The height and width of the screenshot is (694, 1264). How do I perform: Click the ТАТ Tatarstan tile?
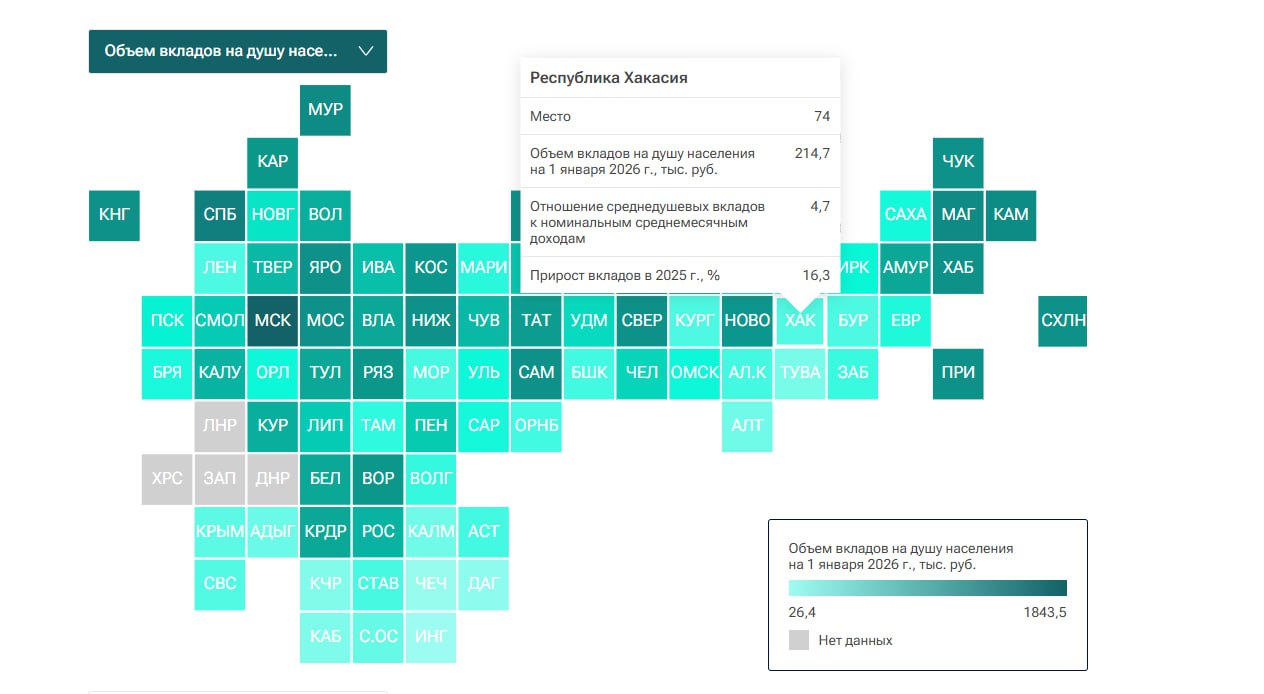click(x=536, y=321)
